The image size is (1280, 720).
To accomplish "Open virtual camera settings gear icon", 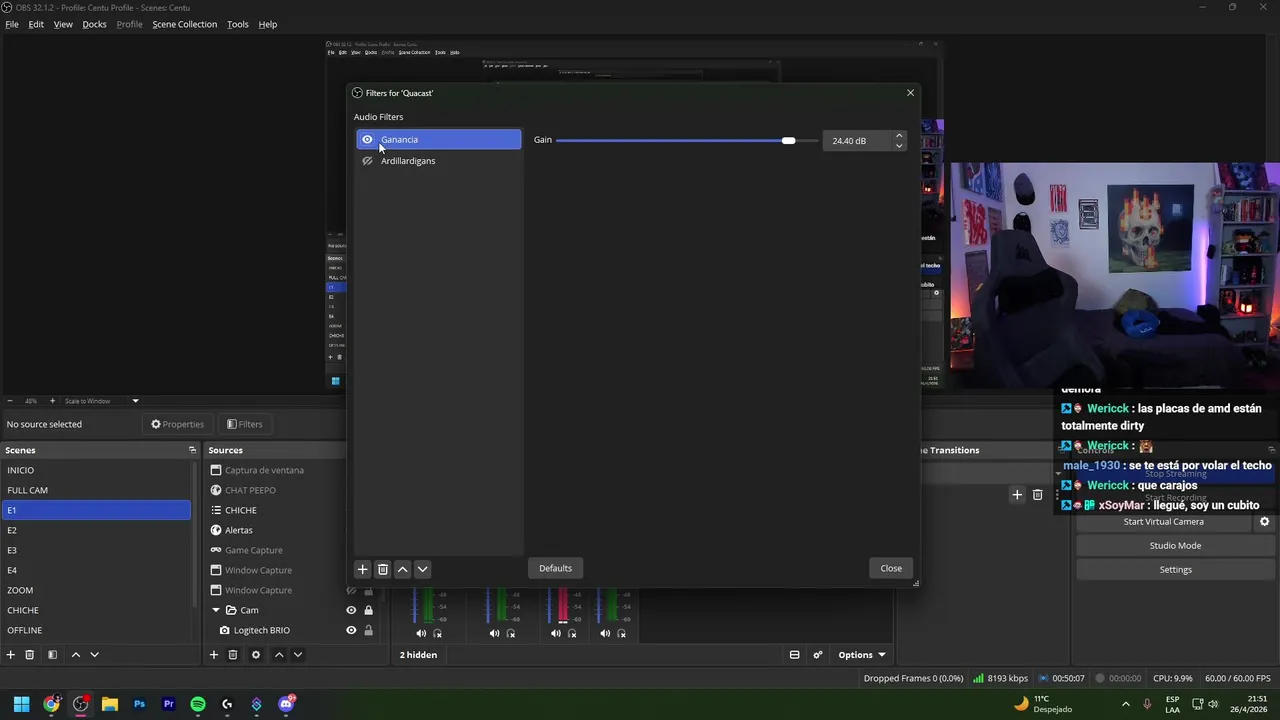I will (1264, 522).
